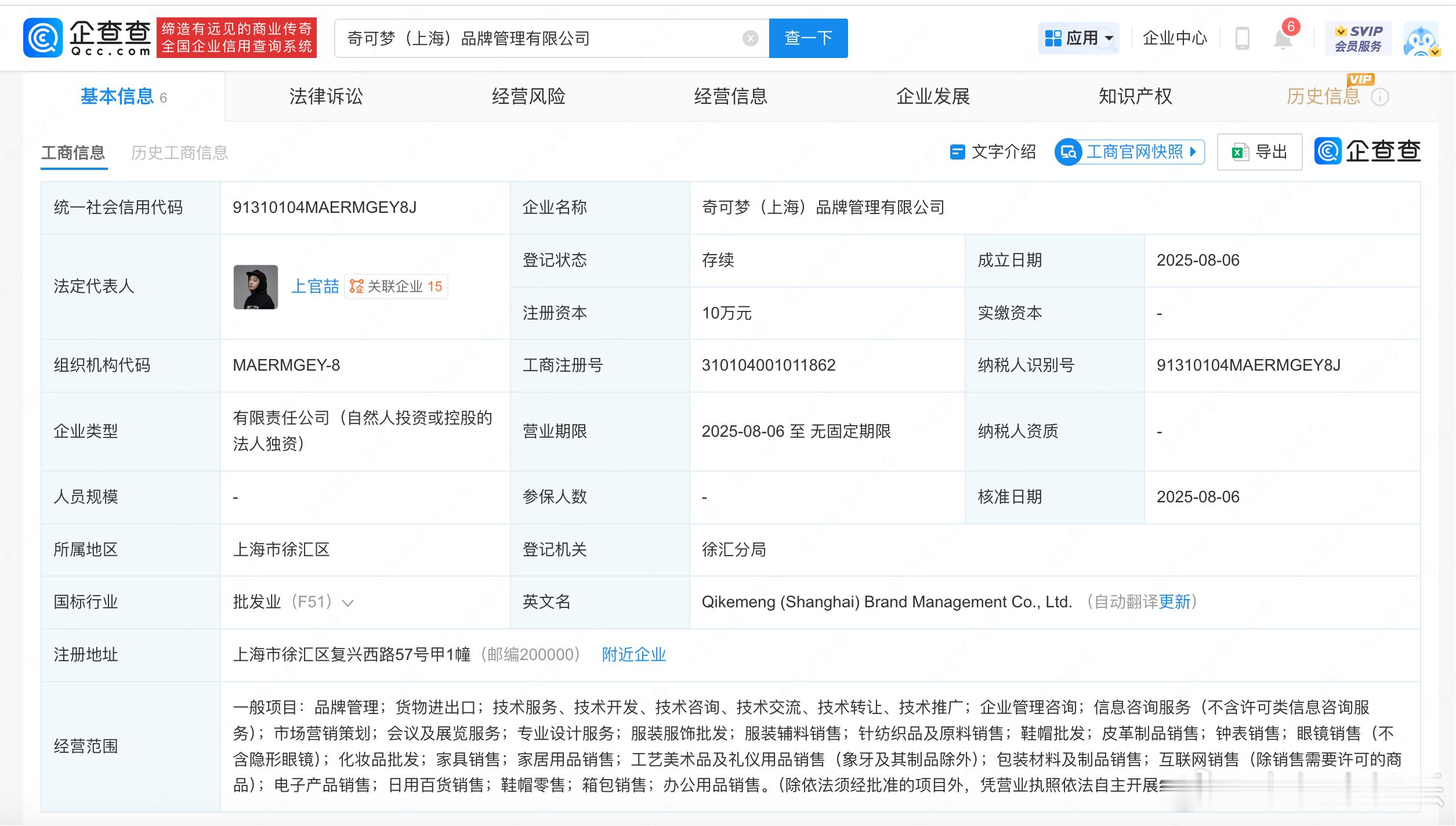Open the 经营信息 tab
This screenshot has width=1456, height=826.
pyautogui.click(x=731, y=96)
